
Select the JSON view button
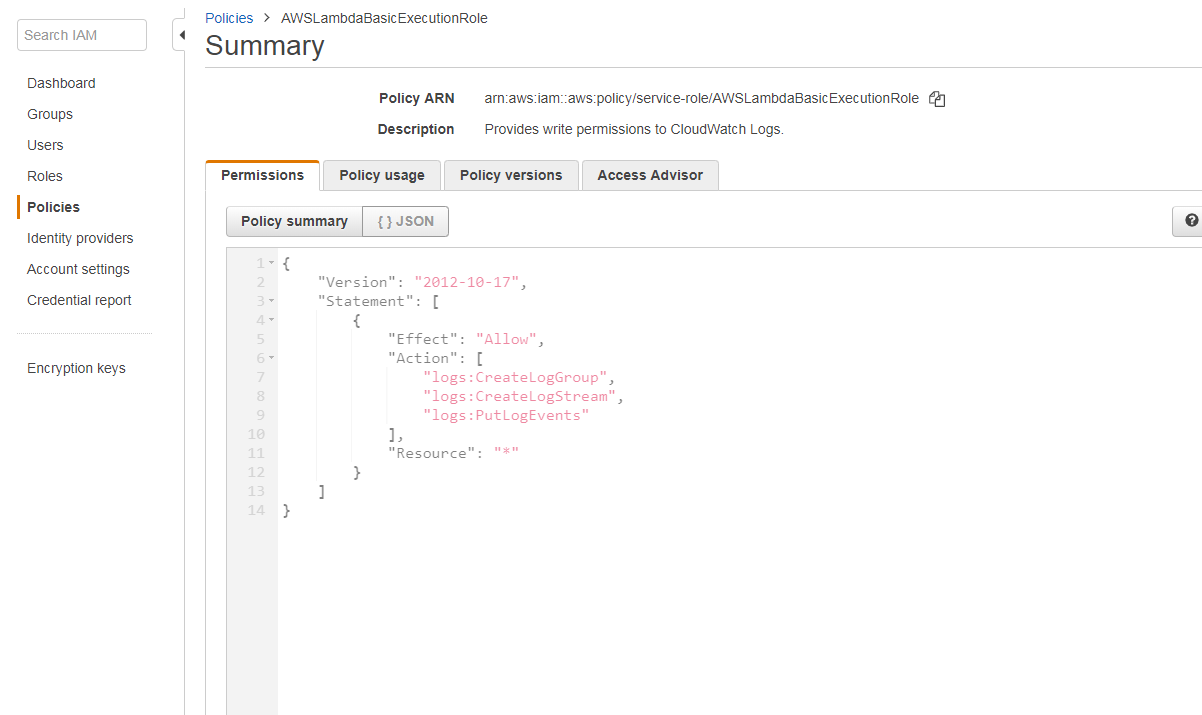coord(406,221)
